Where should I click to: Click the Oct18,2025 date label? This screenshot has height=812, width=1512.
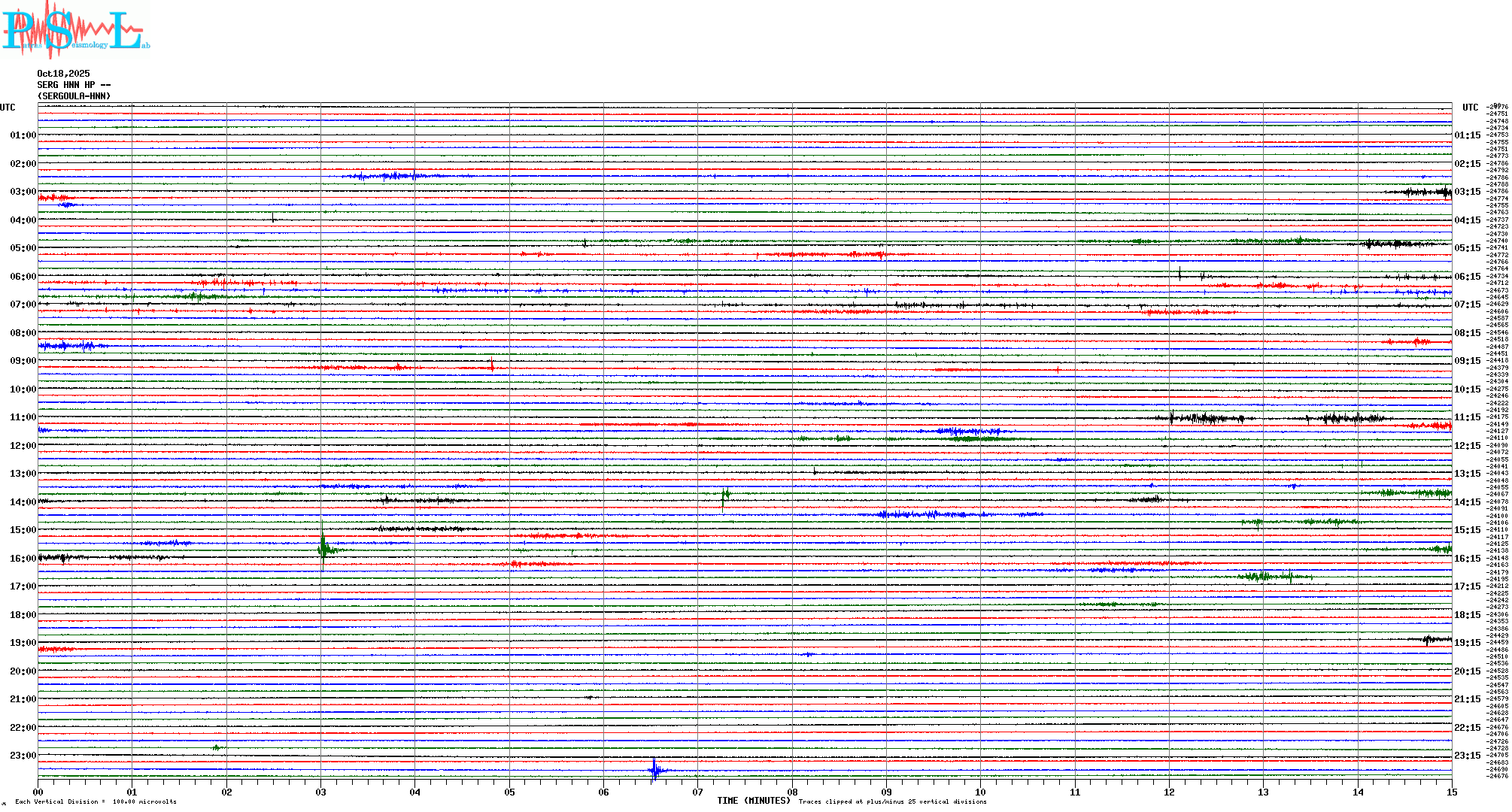[63, 74]
